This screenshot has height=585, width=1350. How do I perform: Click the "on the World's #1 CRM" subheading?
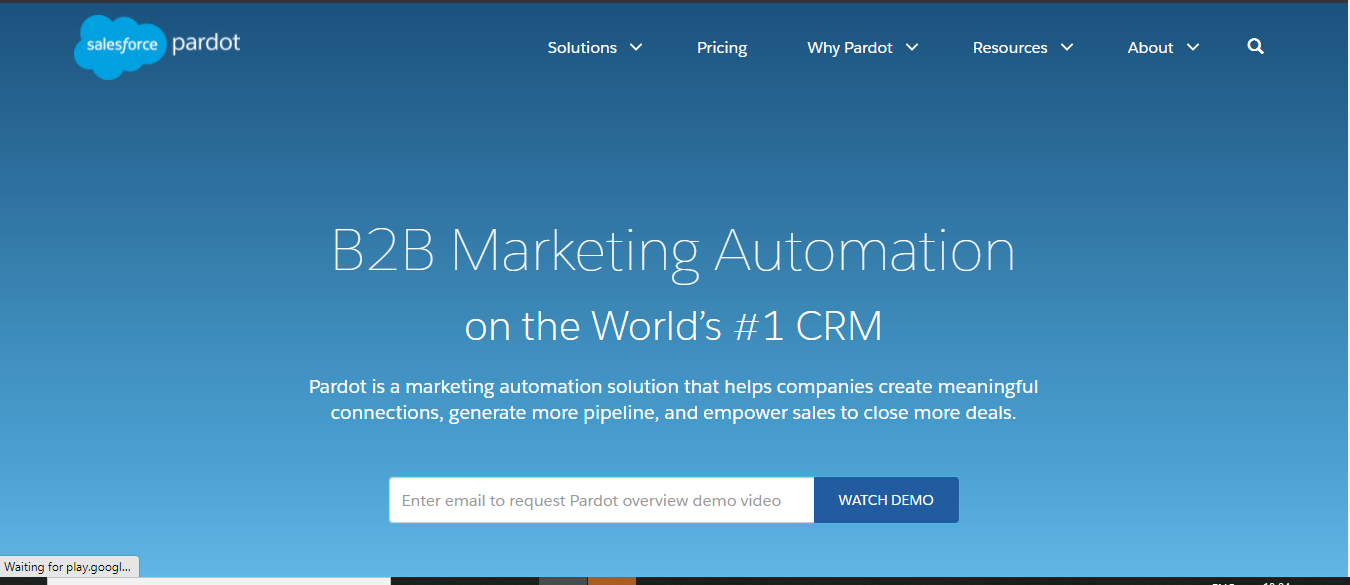coord(673,326)
